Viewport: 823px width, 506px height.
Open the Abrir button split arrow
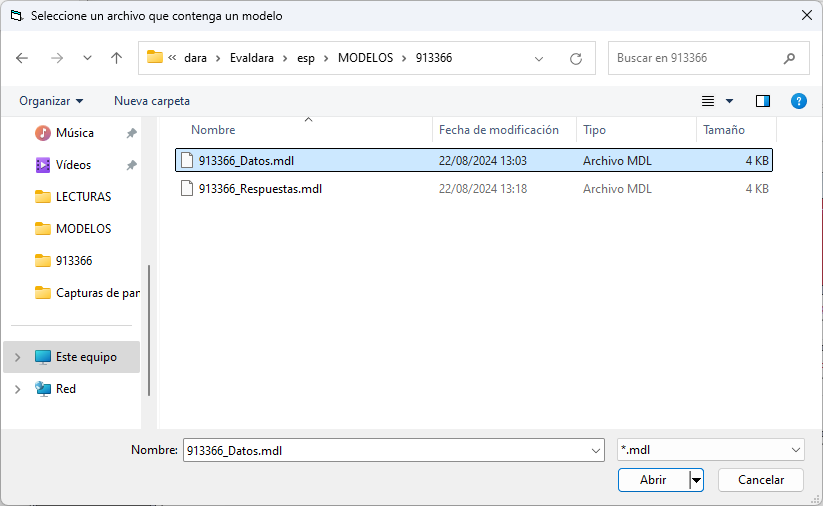[x=697, y=480]
